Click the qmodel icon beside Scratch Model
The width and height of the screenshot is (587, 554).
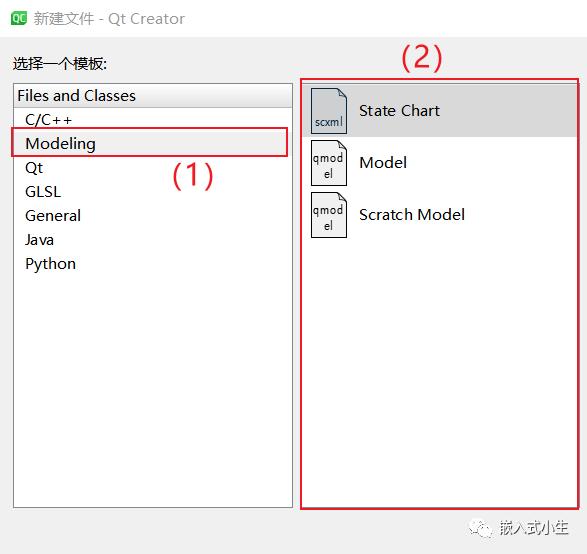point(329,215)
